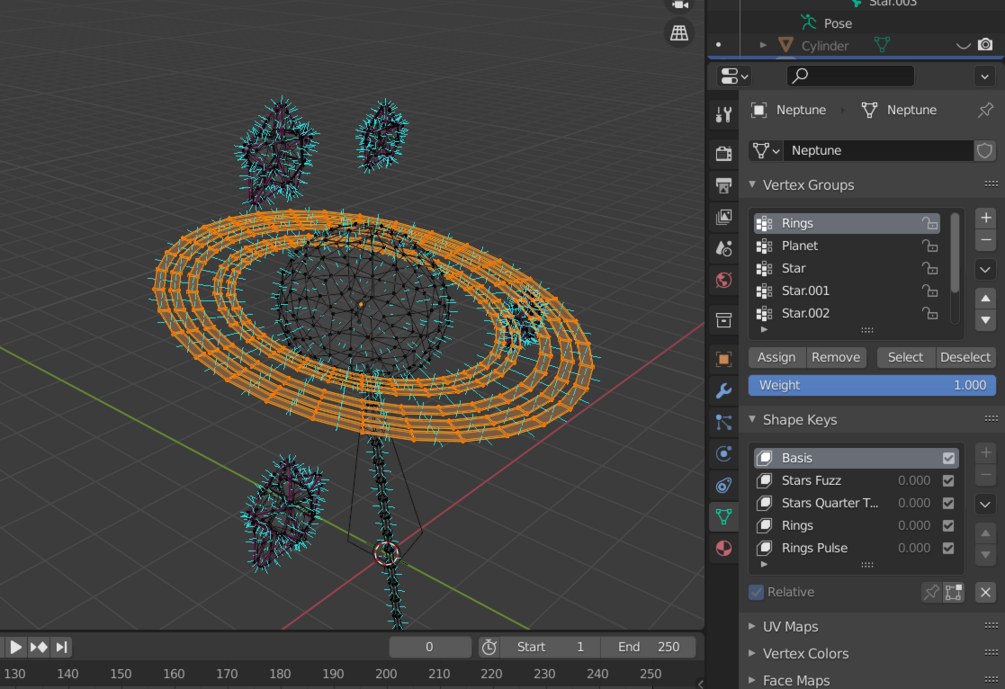This screenshot has width=1005, height=689.
Task: Open the View Layer properties tab
Action: pyautogui.click(x=724, y=217)
